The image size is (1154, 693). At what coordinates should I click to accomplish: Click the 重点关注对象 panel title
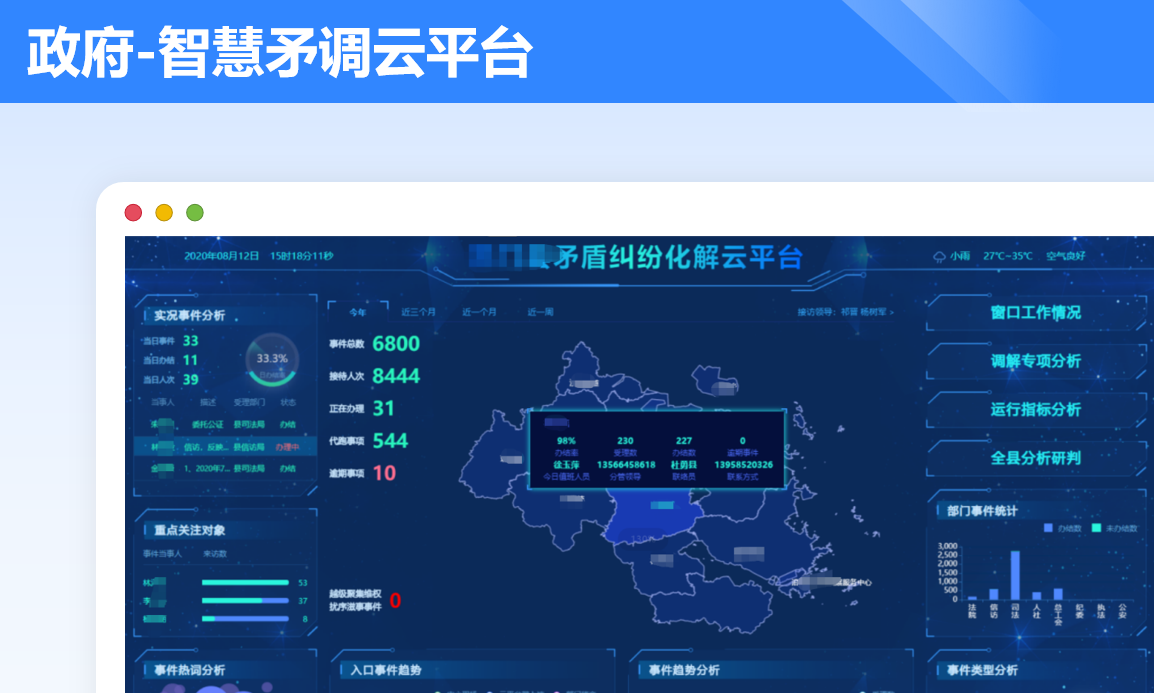point(190,530)
